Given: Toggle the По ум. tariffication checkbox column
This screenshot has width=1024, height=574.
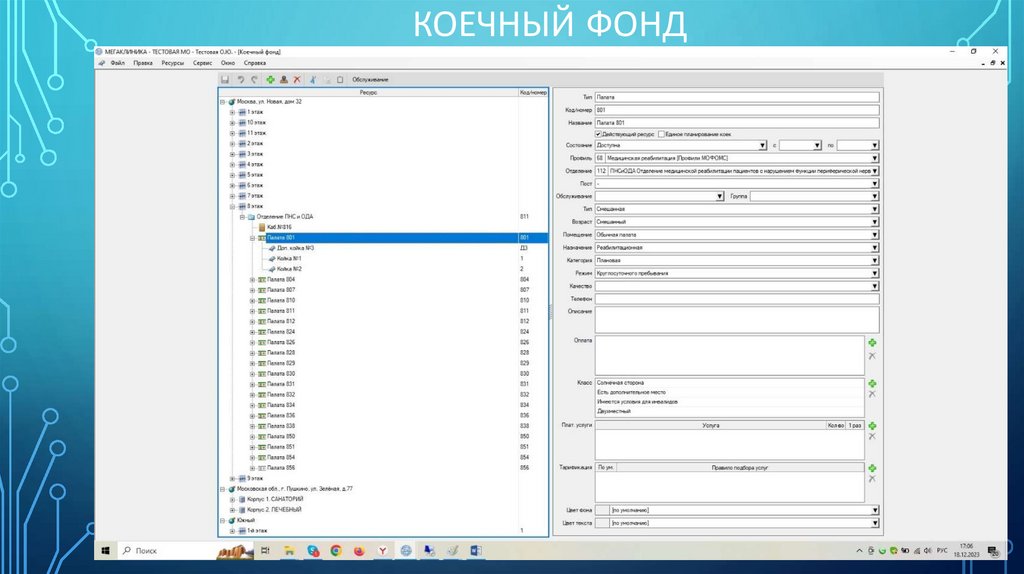Looking at the screenshot, I should click(x=604, y=468).
